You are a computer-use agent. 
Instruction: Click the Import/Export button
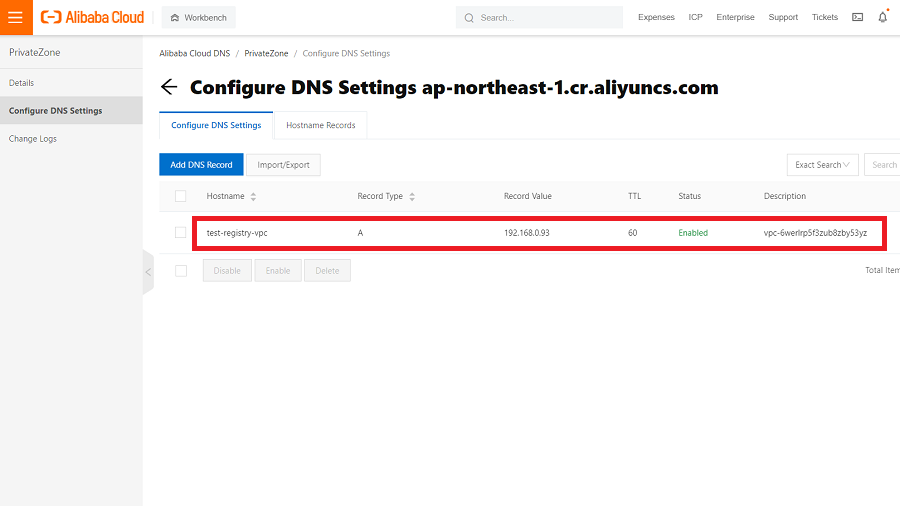coord(283,165)
